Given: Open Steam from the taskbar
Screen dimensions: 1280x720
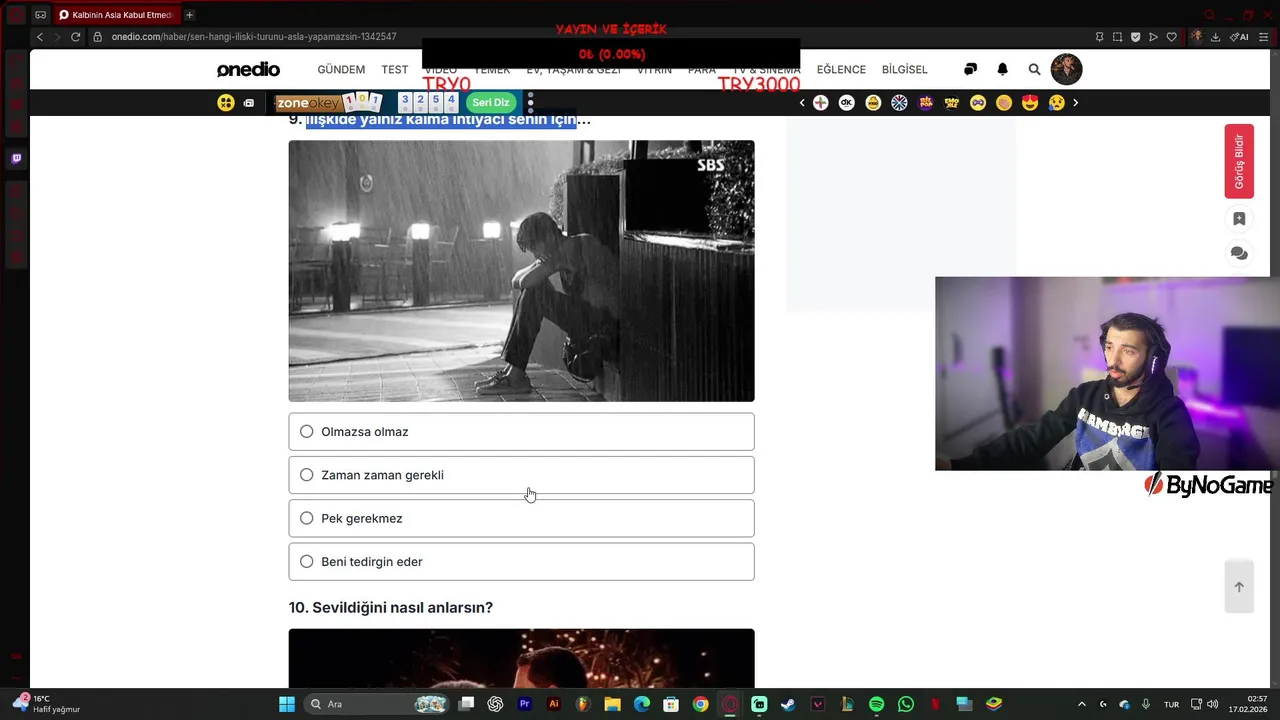Looking at the screenshot, I should tap(788, 704).
